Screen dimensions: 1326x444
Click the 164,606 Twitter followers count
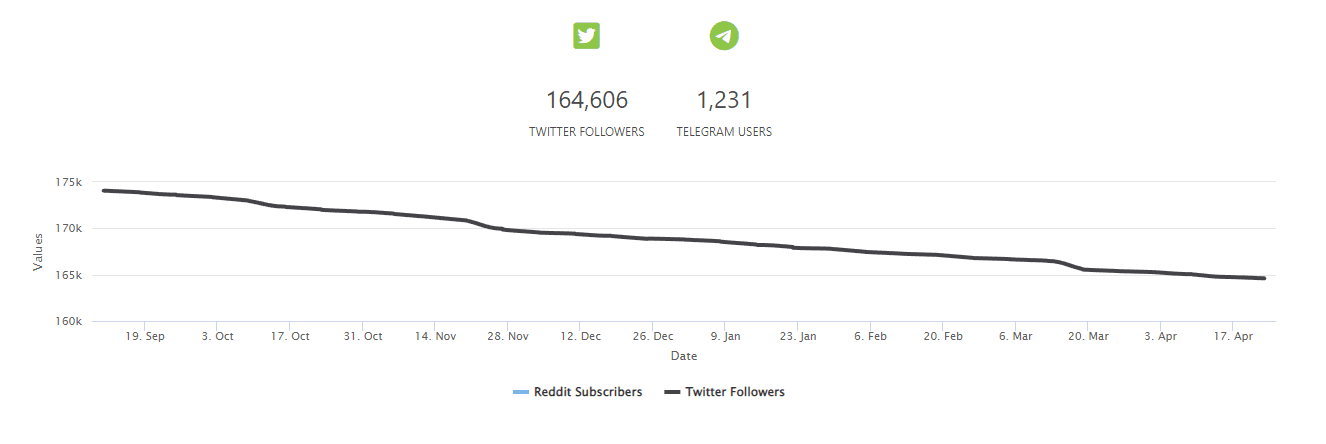tap(586, 100)
